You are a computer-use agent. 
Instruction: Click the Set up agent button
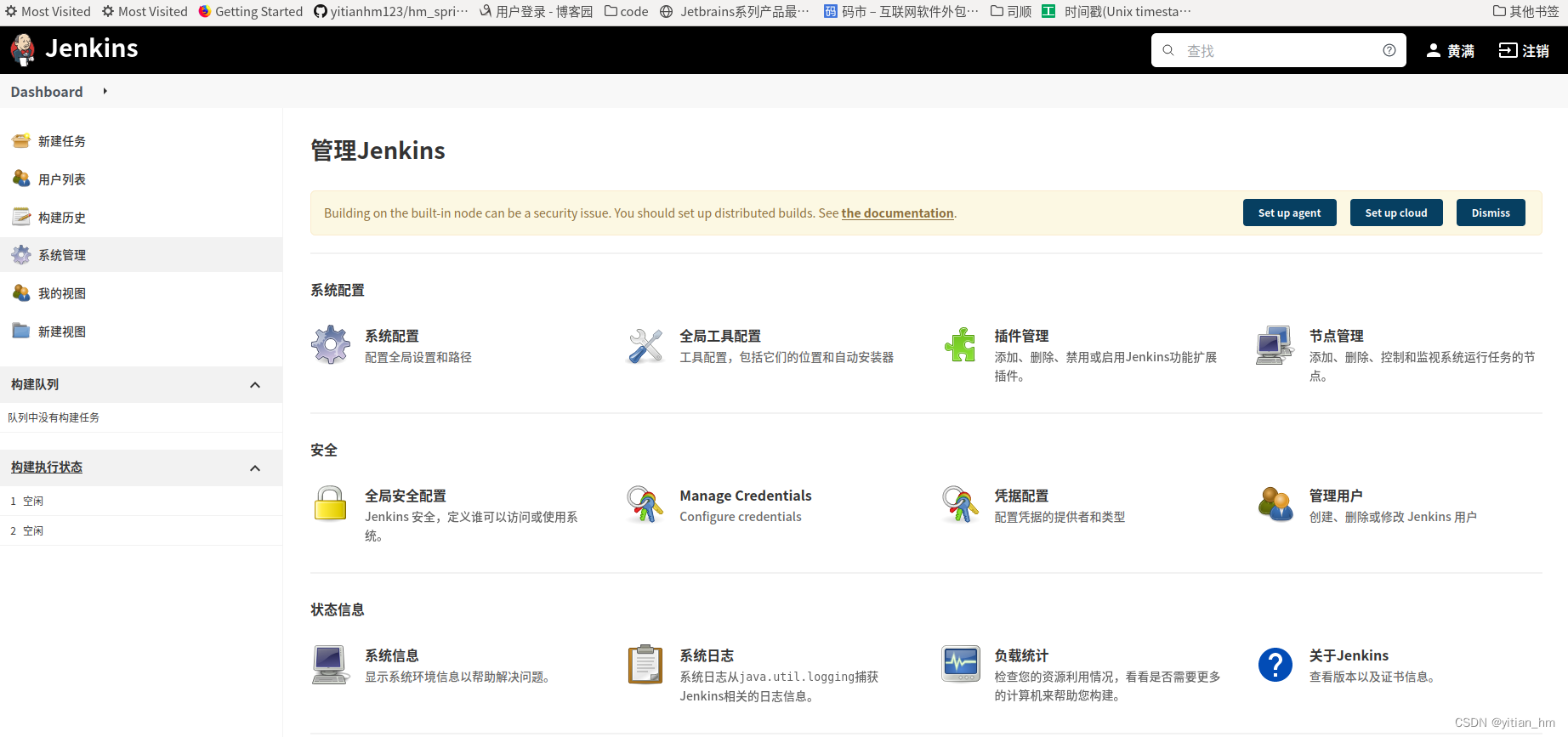tap(1289, 213)
